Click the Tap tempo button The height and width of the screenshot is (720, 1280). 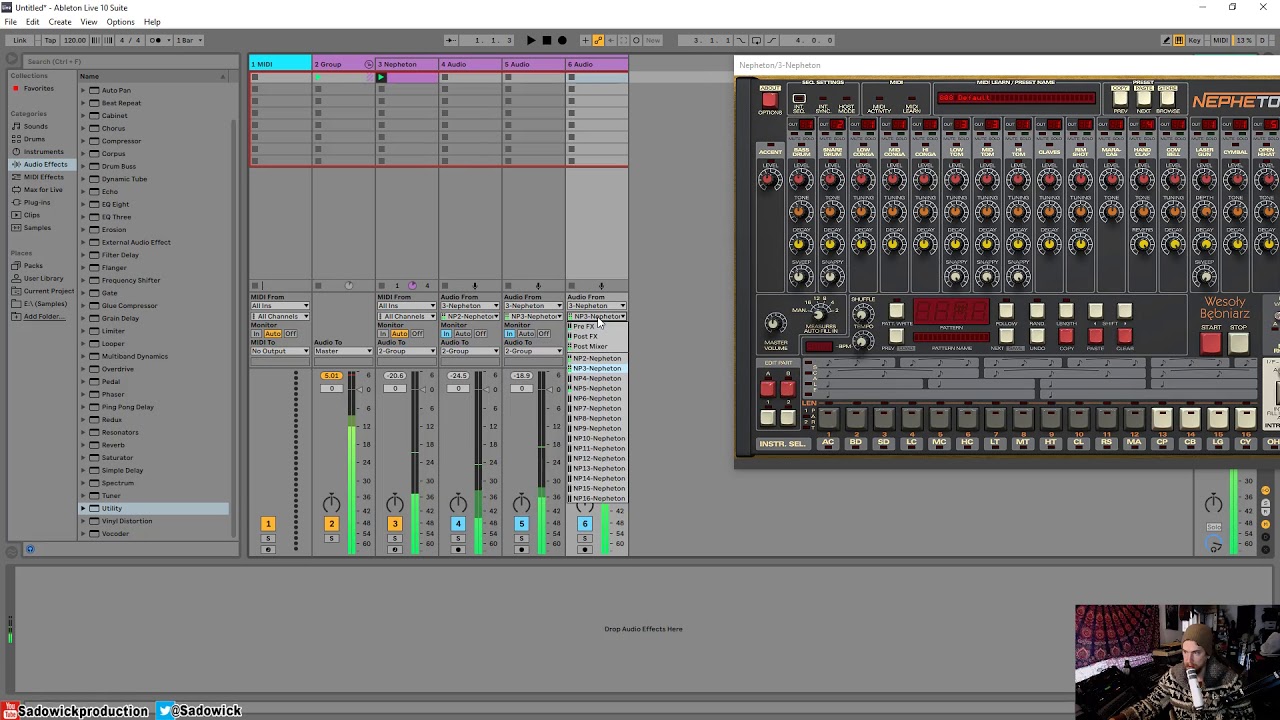[50, 40]
